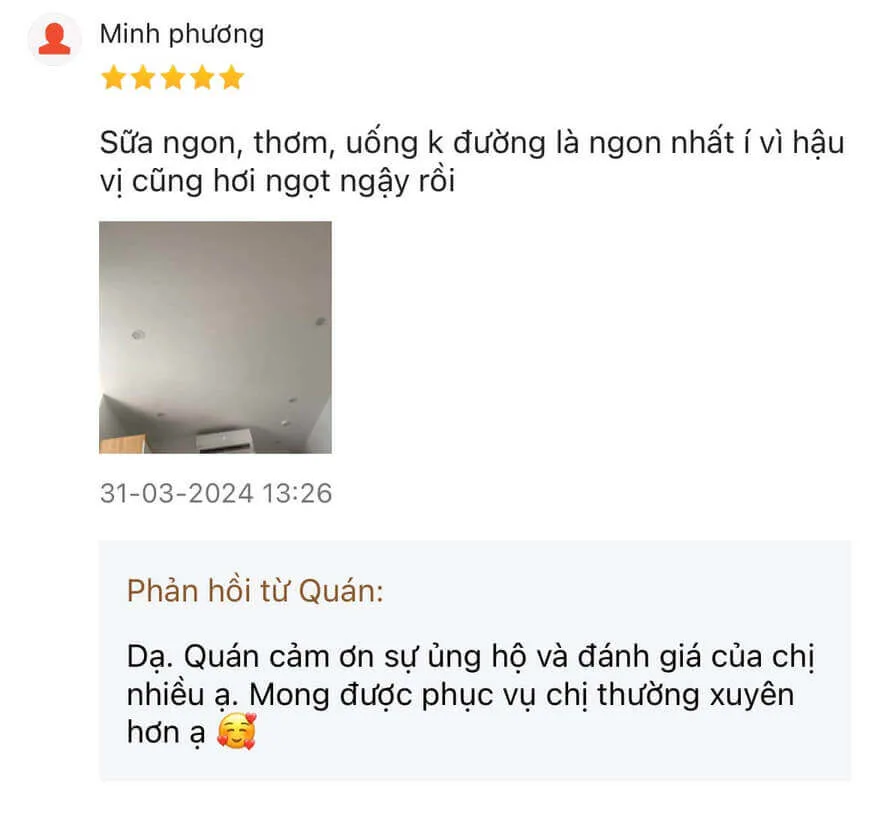878x816 pixels.
Task: Tap the smiling face with hearts emoji
Action: (237, 731)
